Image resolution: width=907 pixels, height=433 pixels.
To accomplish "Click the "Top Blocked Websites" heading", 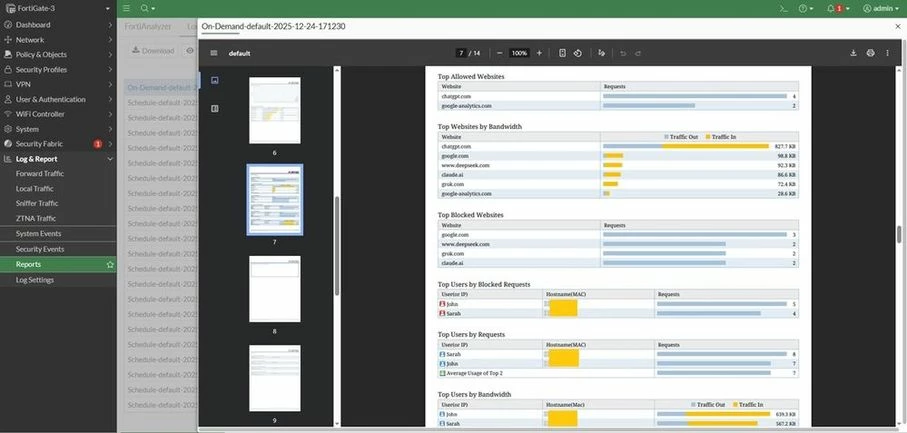I will point(470,214).
